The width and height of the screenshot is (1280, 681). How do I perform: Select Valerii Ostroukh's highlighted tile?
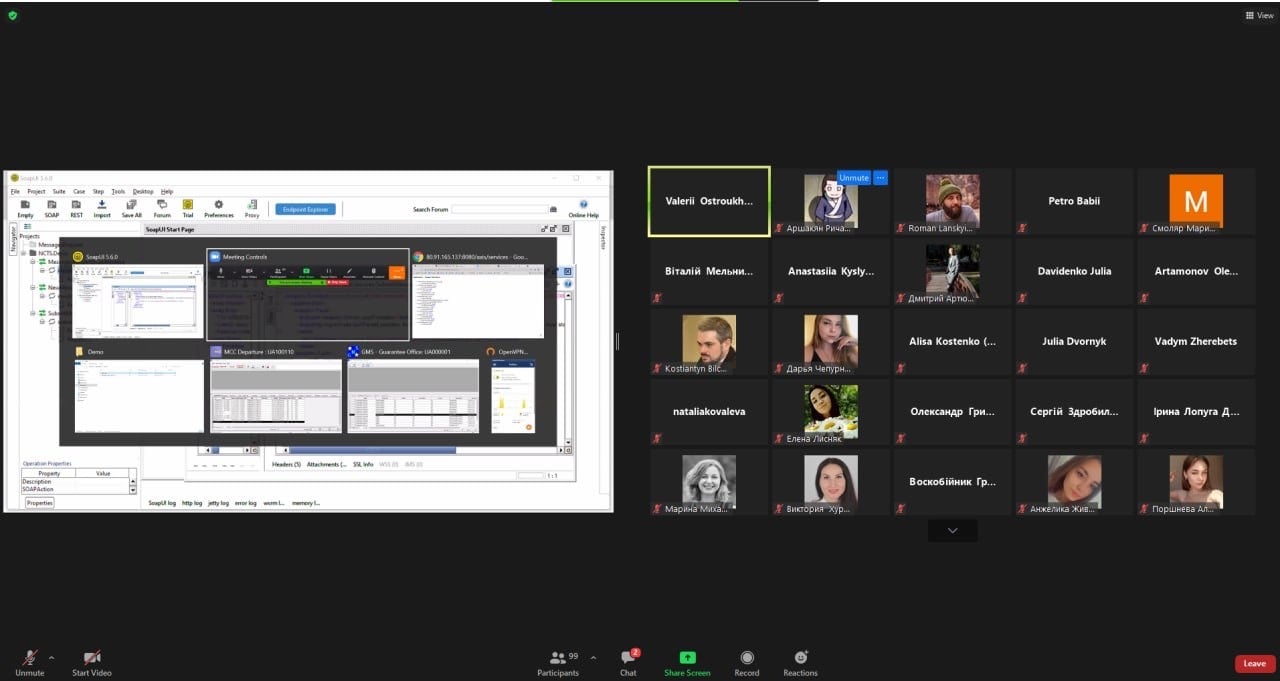tap(709, 201)
